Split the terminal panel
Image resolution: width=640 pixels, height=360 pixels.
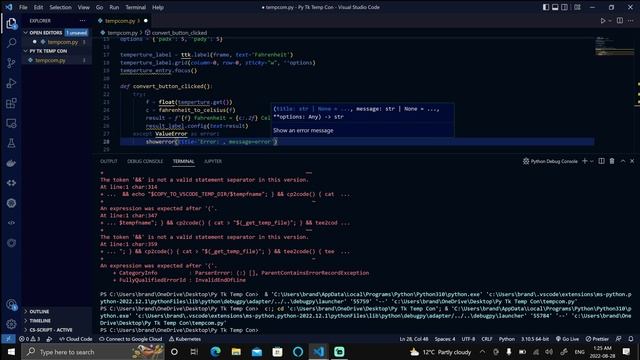(601, 161)
